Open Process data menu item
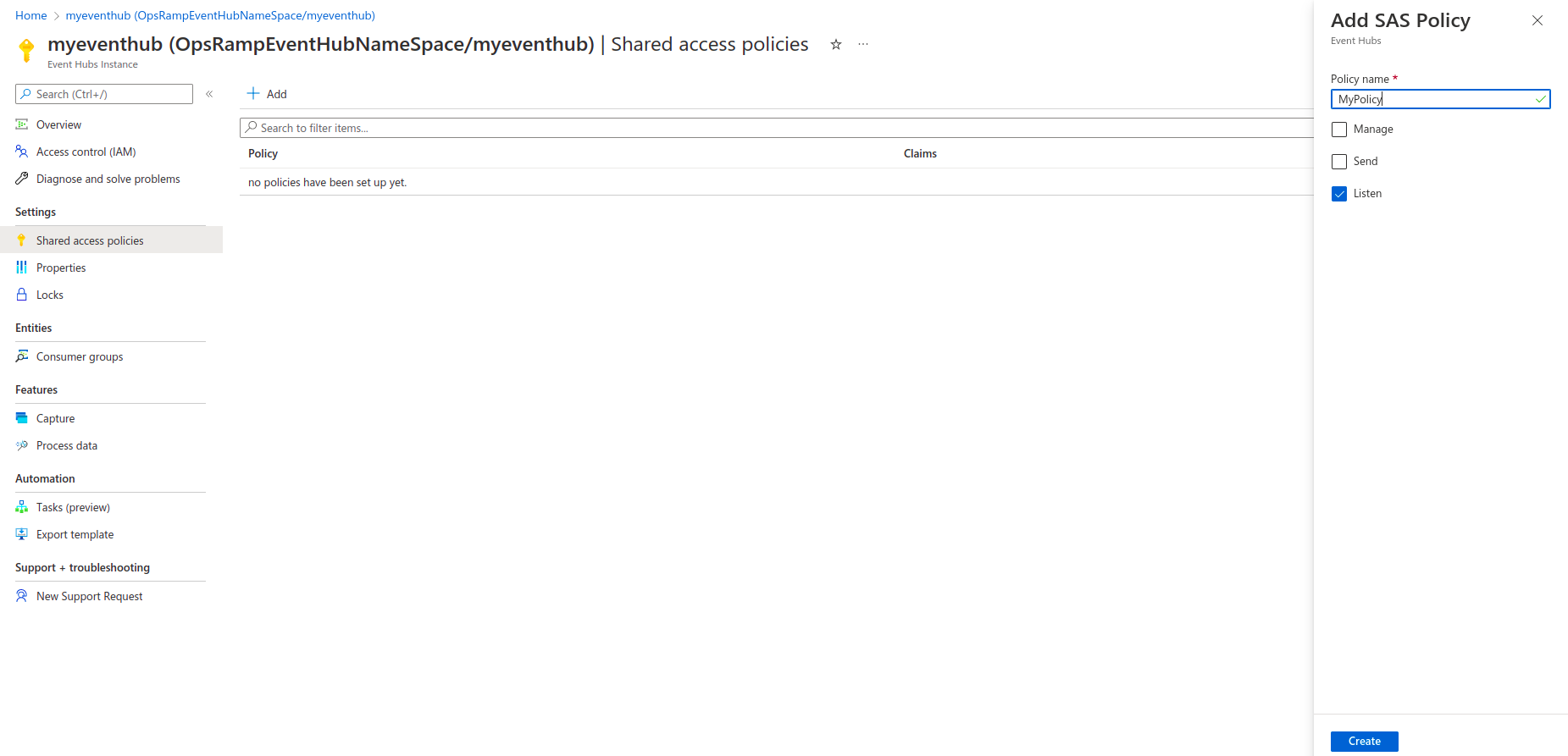The width and height of the screenshot is (1568, 756). tap(111, 445)
